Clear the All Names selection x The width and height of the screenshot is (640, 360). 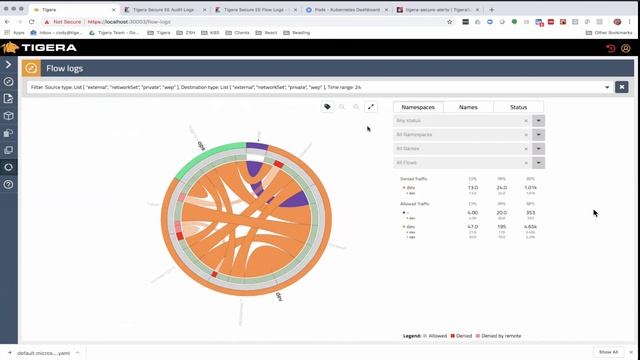(x=526, y=149)
